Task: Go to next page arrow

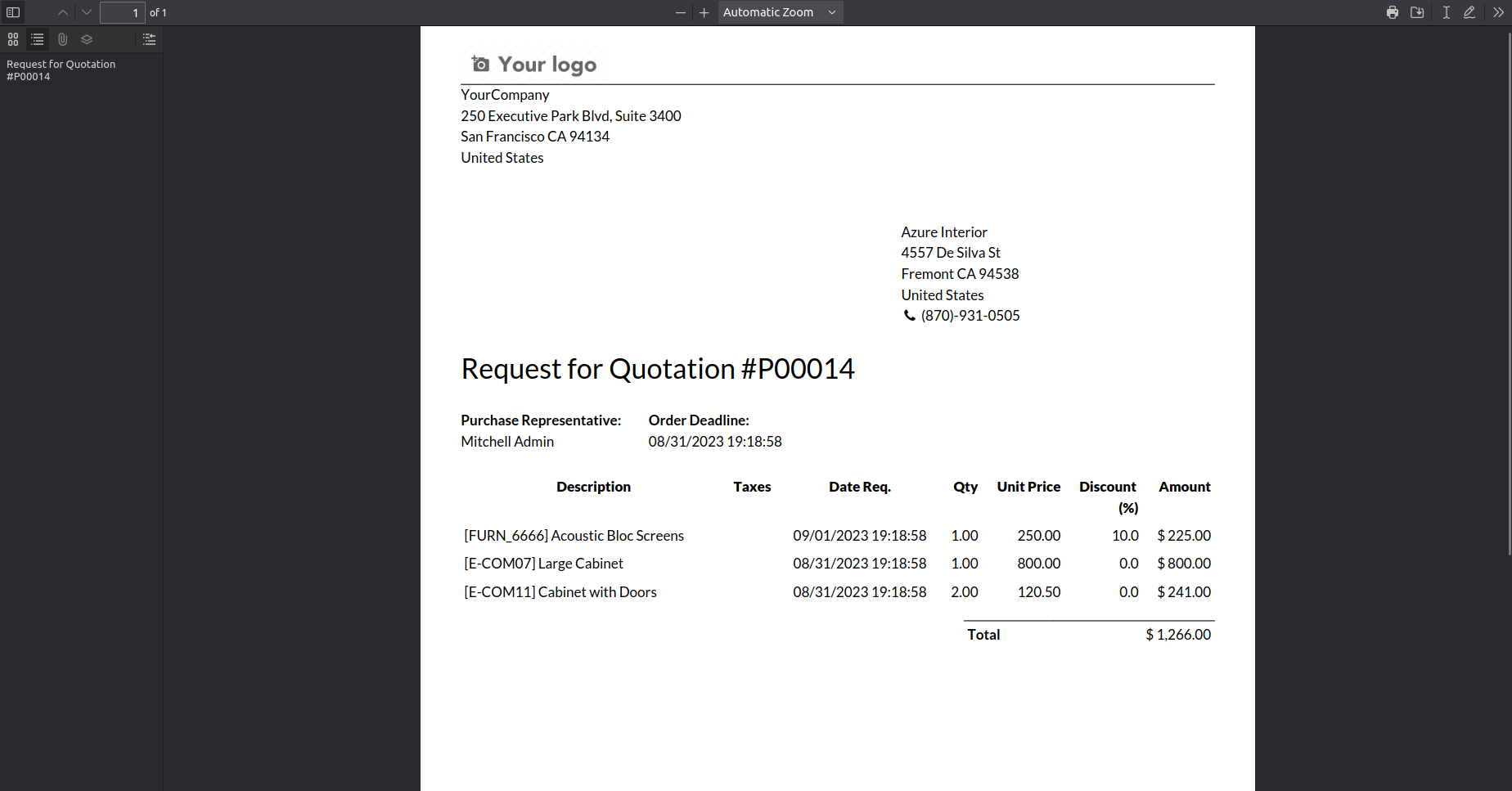Action: (87, 12)
